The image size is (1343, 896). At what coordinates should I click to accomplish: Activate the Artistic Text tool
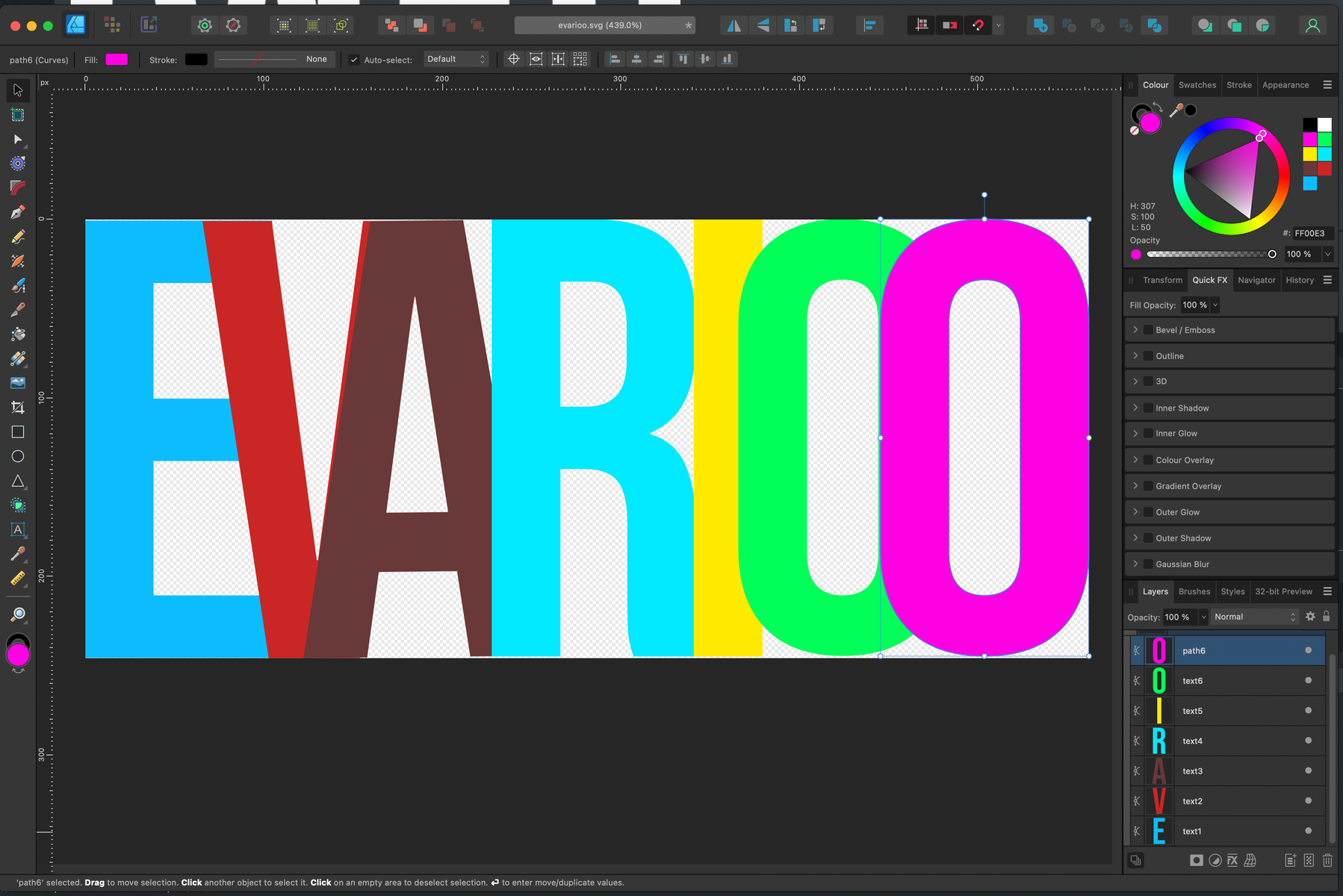[18, 529]
